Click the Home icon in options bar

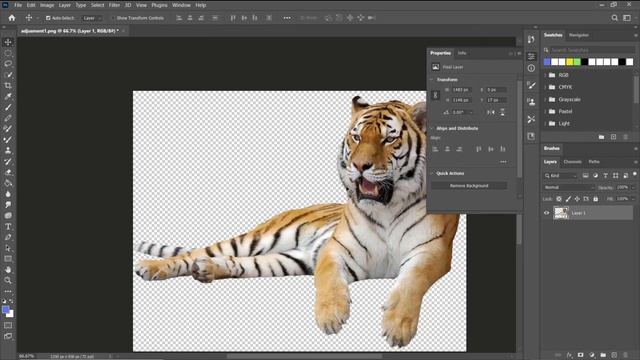click(x=12, y=18)
